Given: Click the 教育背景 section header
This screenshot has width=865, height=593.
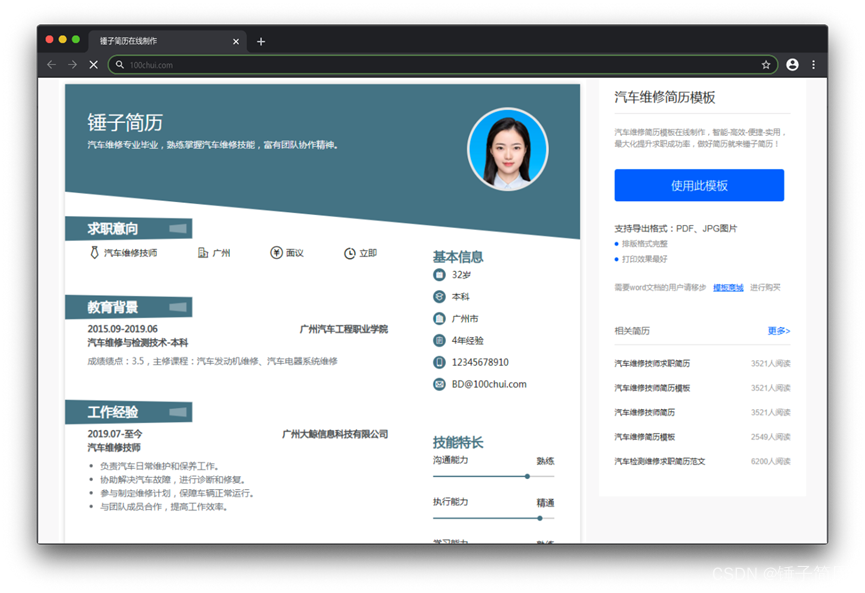Looking at the screenshot, I should tap(129, 307).
